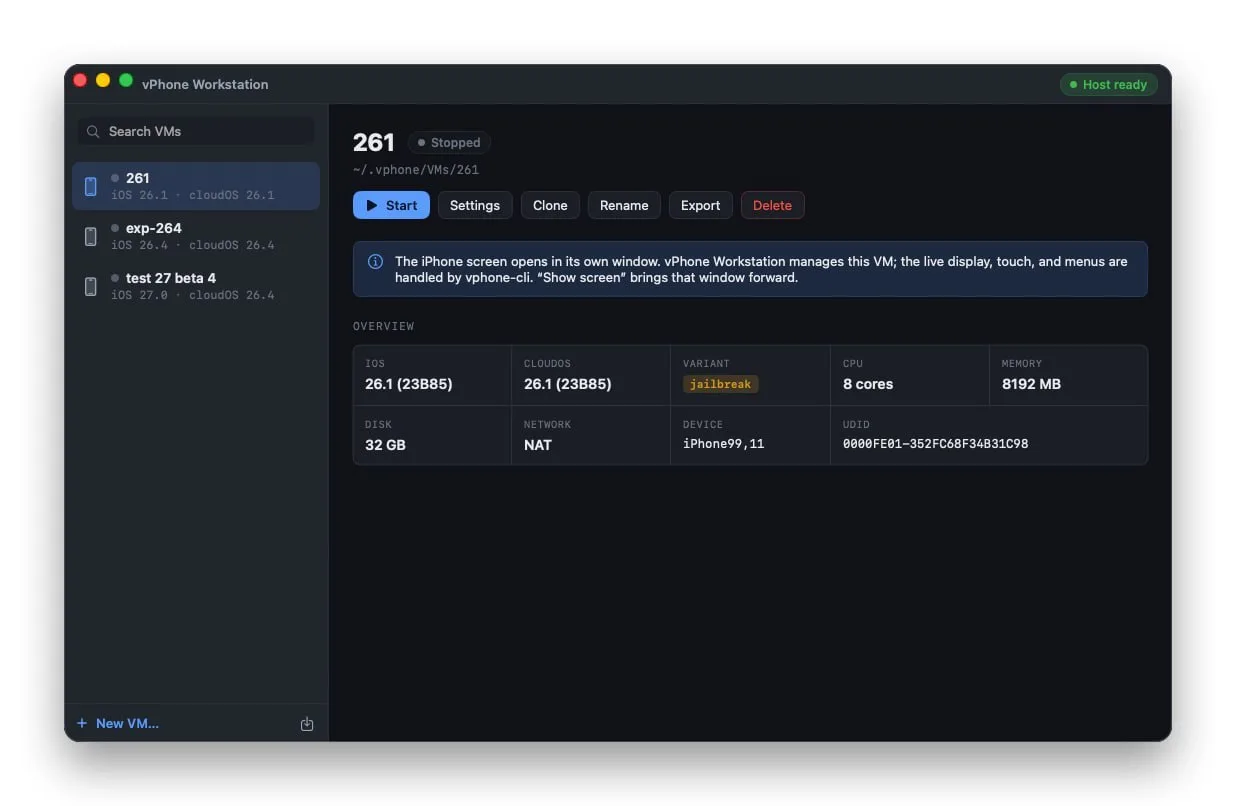Select test 27 beta 4 VM
This screenshot has height=806, width=1236.
(196, 286)
